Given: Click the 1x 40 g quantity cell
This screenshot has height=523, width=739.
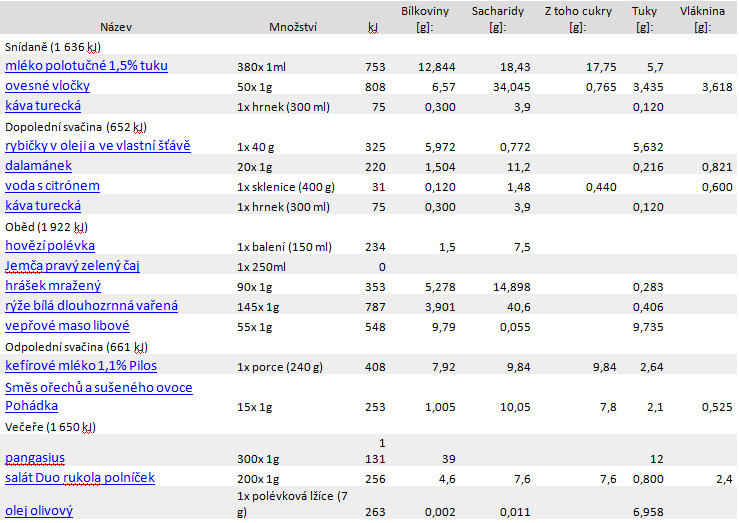Looking at the screenshot, I should tap(255, 147).
